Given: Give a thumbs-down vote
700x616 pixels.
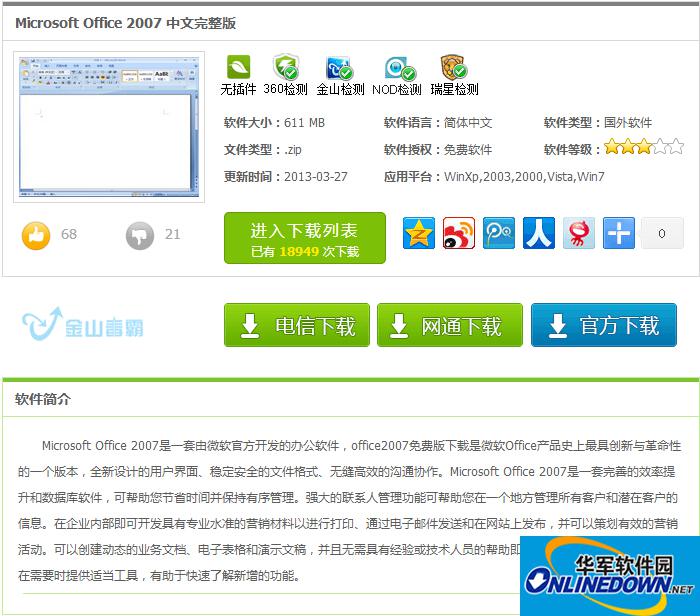Looking at the screenshot, I should [x=140, y=235].
